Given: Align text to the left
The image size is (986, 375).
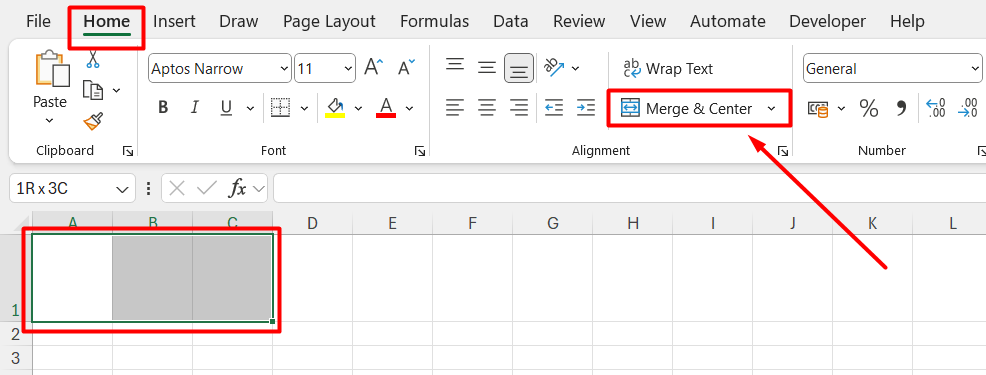Looking at the screenshot, I should click(x=455, y=108).
